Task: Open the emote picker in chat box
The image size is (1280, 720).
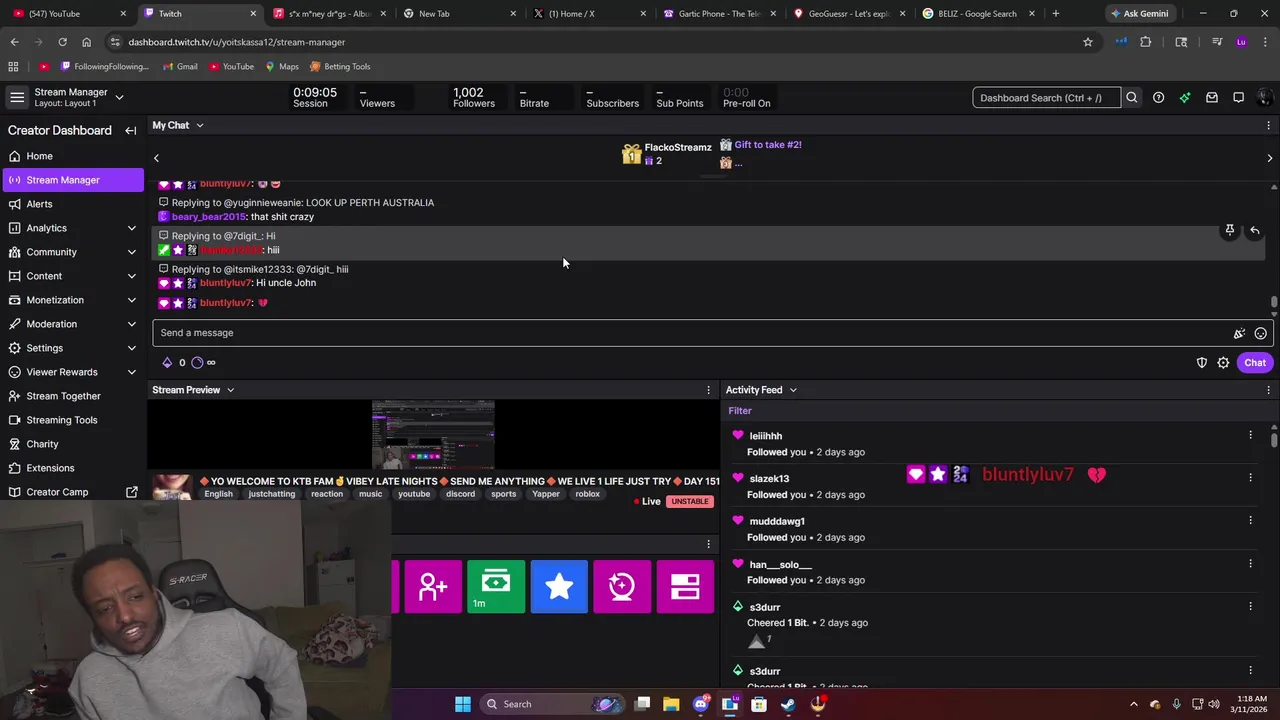Action: click(1260, 333)
